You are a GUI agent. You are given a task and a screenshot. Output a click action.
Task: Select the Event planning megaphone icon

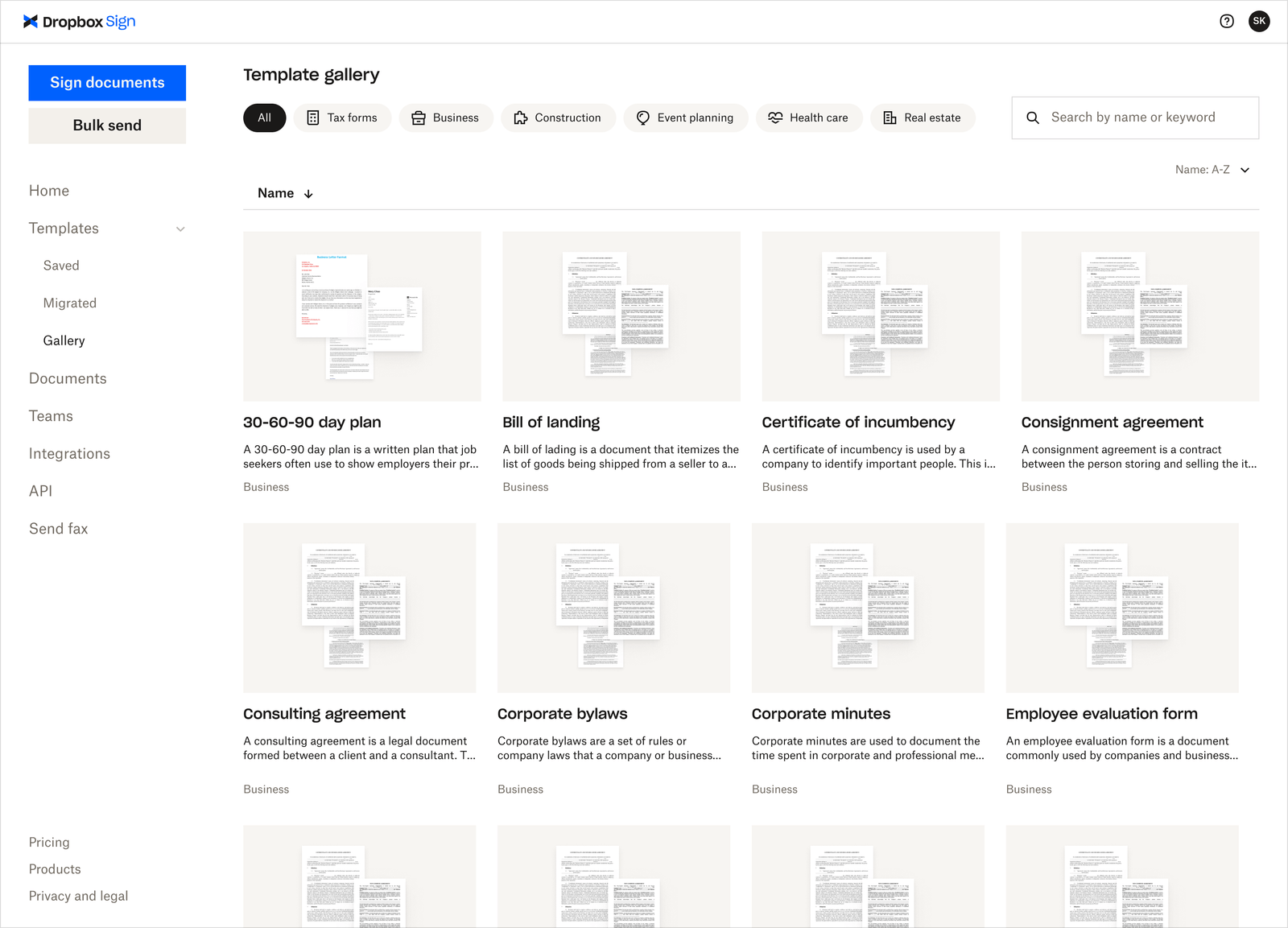642,118
